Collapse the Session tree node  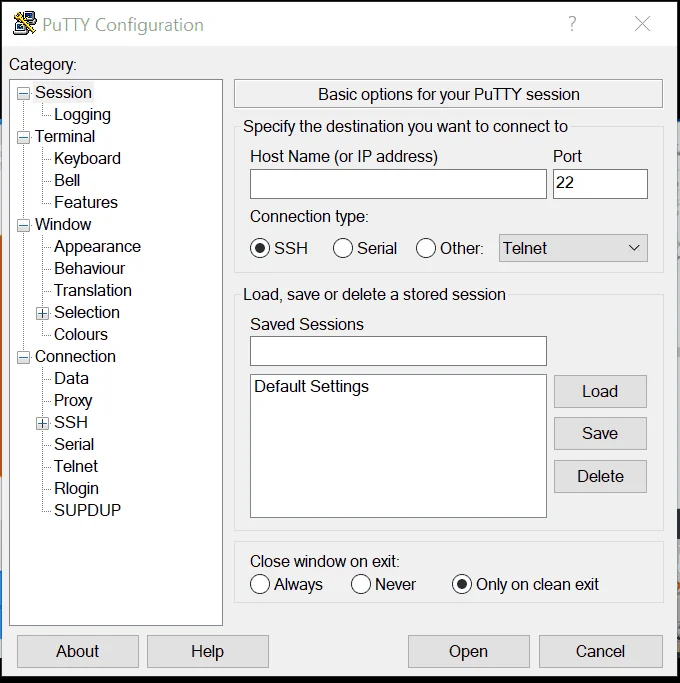click(x=23, y=93)
